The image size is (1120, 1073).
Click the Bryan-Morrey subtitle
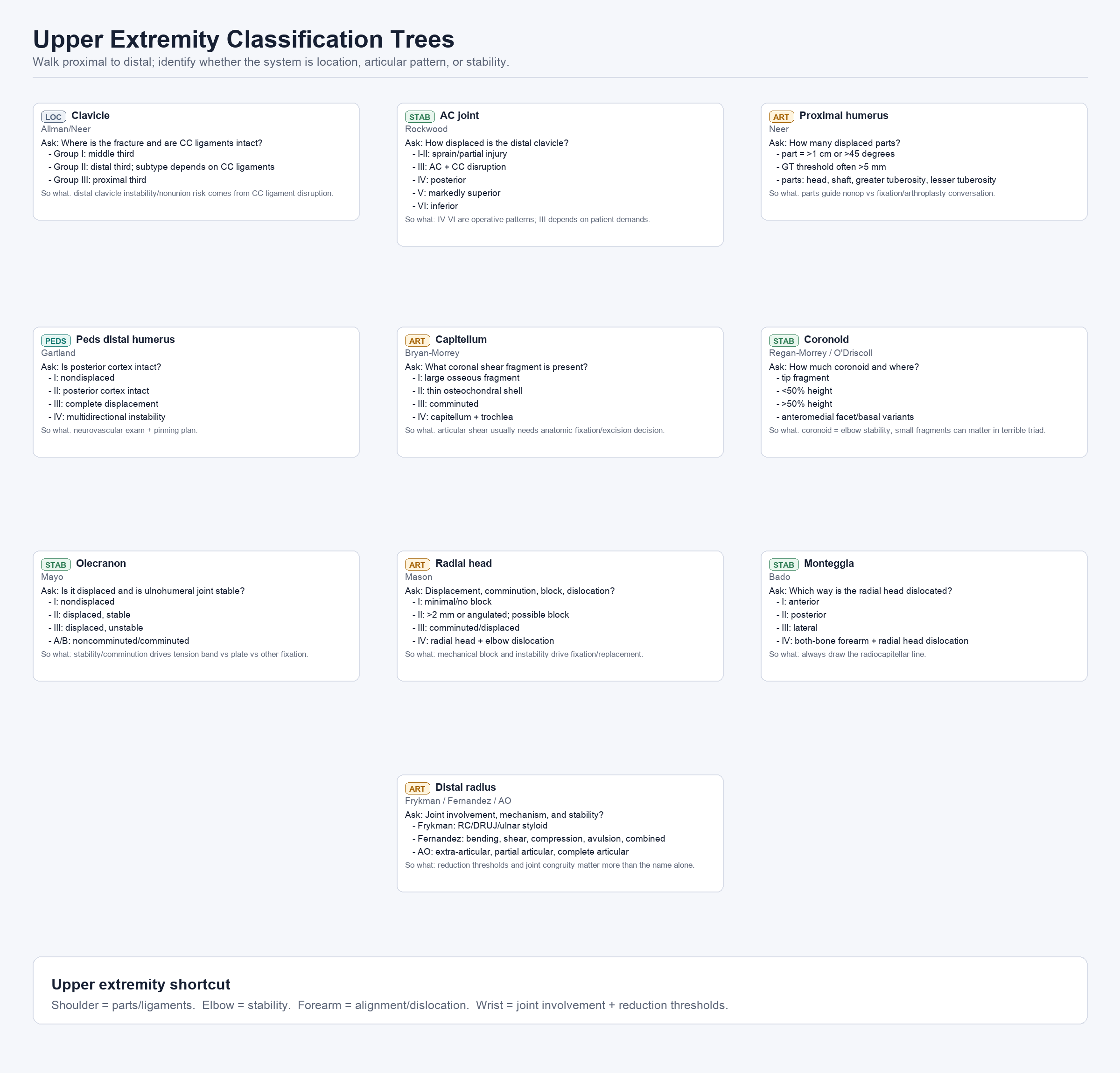tap(432, 353)
